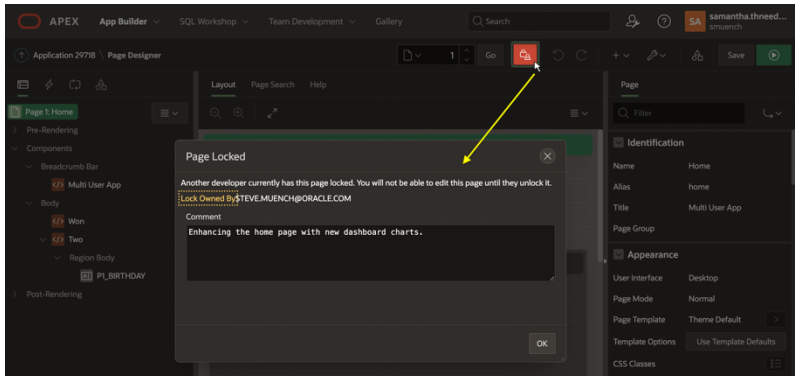Select the Rendering tab icon
The height and width of the screenshot is (381, 801).
point(23,85)
